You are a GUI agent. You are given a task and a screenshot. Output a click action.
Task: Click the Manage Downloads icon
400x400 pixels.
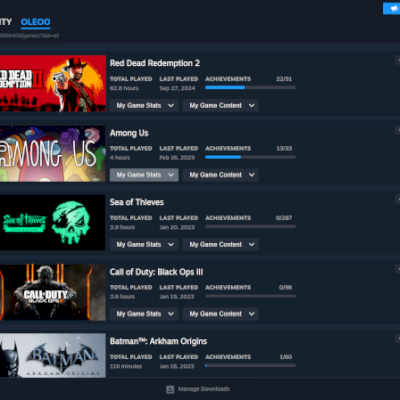(170, 389)
